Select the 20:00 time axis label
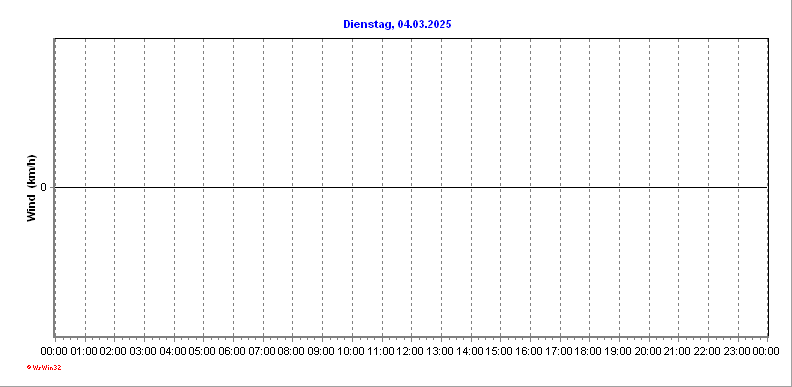This screenshot has height=387, width=792. (x=648, y=351)
